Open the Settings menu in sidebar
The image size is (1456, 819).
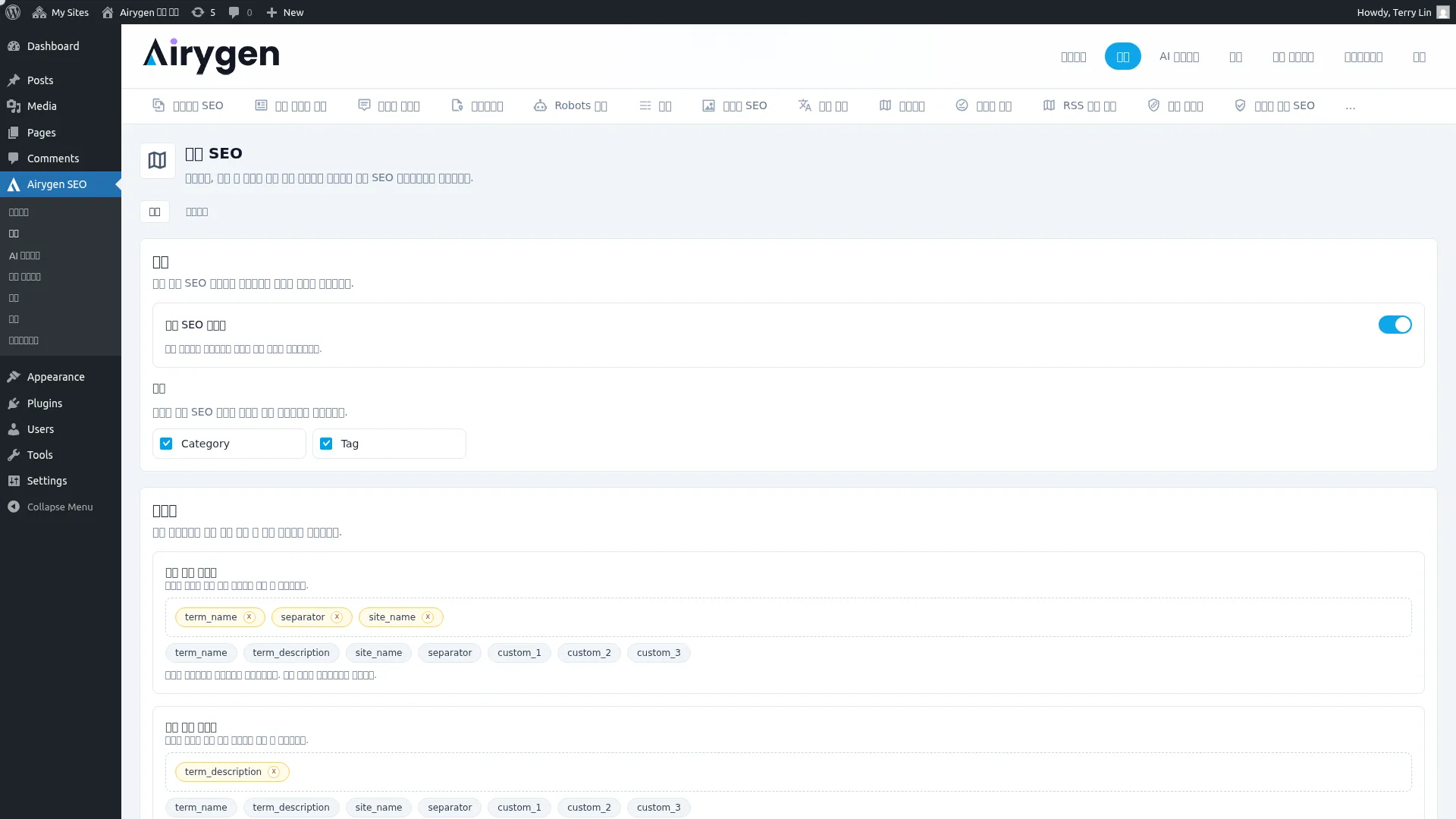(61, 481)
